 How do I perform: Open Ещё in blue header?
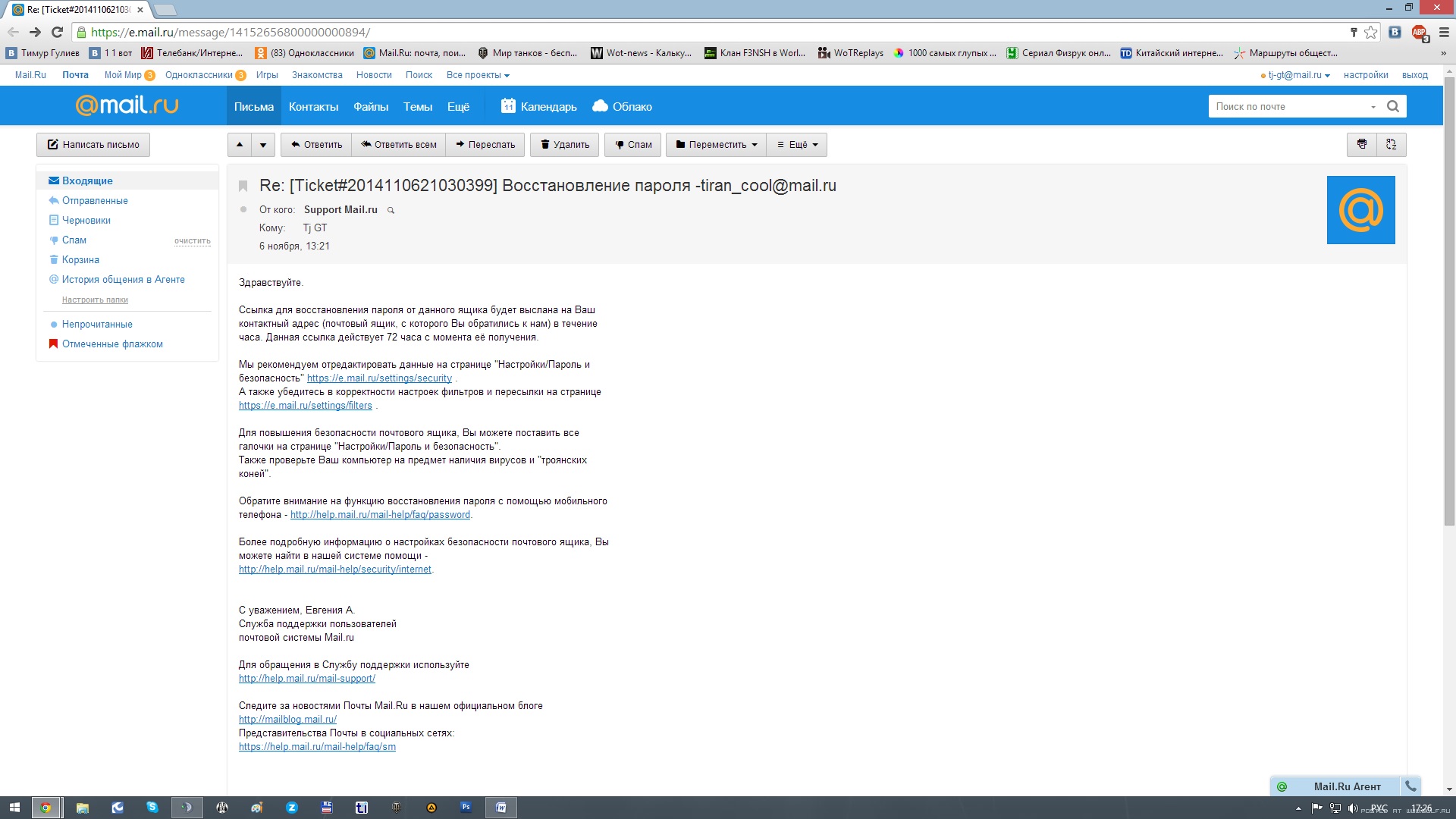[458, 106]
